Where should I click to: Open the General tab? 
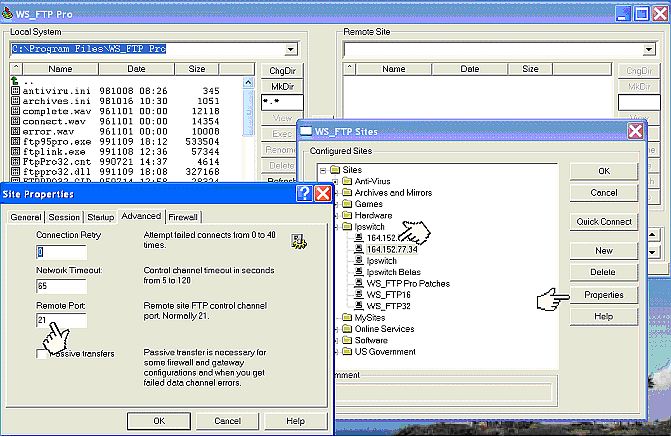26,217
